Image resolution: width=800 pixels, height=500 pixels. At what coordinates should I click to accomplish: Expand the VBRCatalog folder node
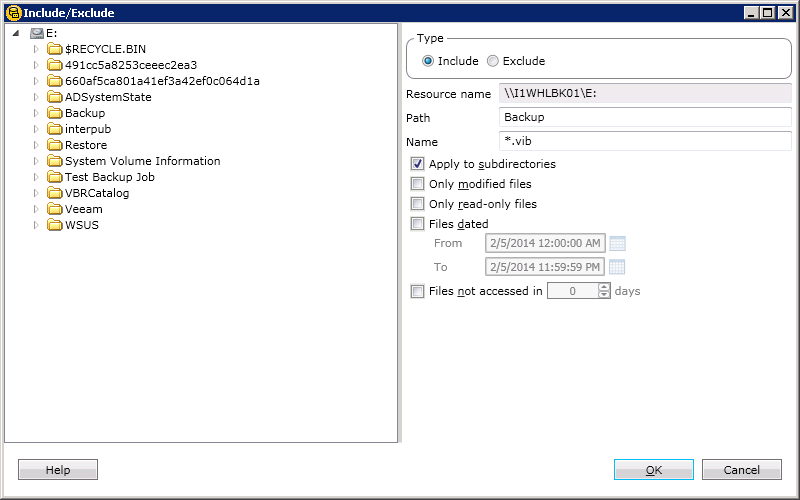[36, 193]
